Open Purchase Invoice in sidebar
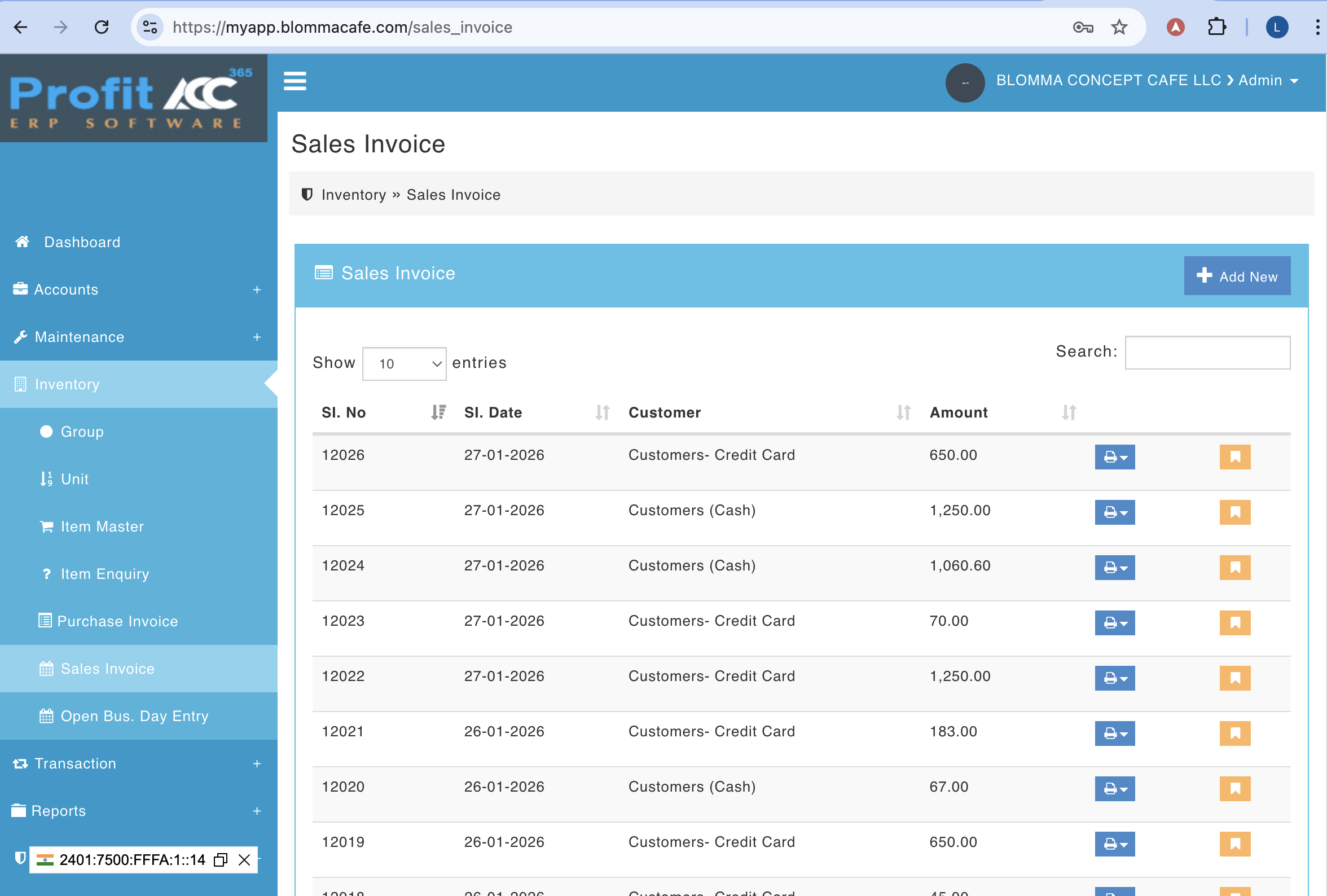1327x896 pixels. tap(117, 621)
